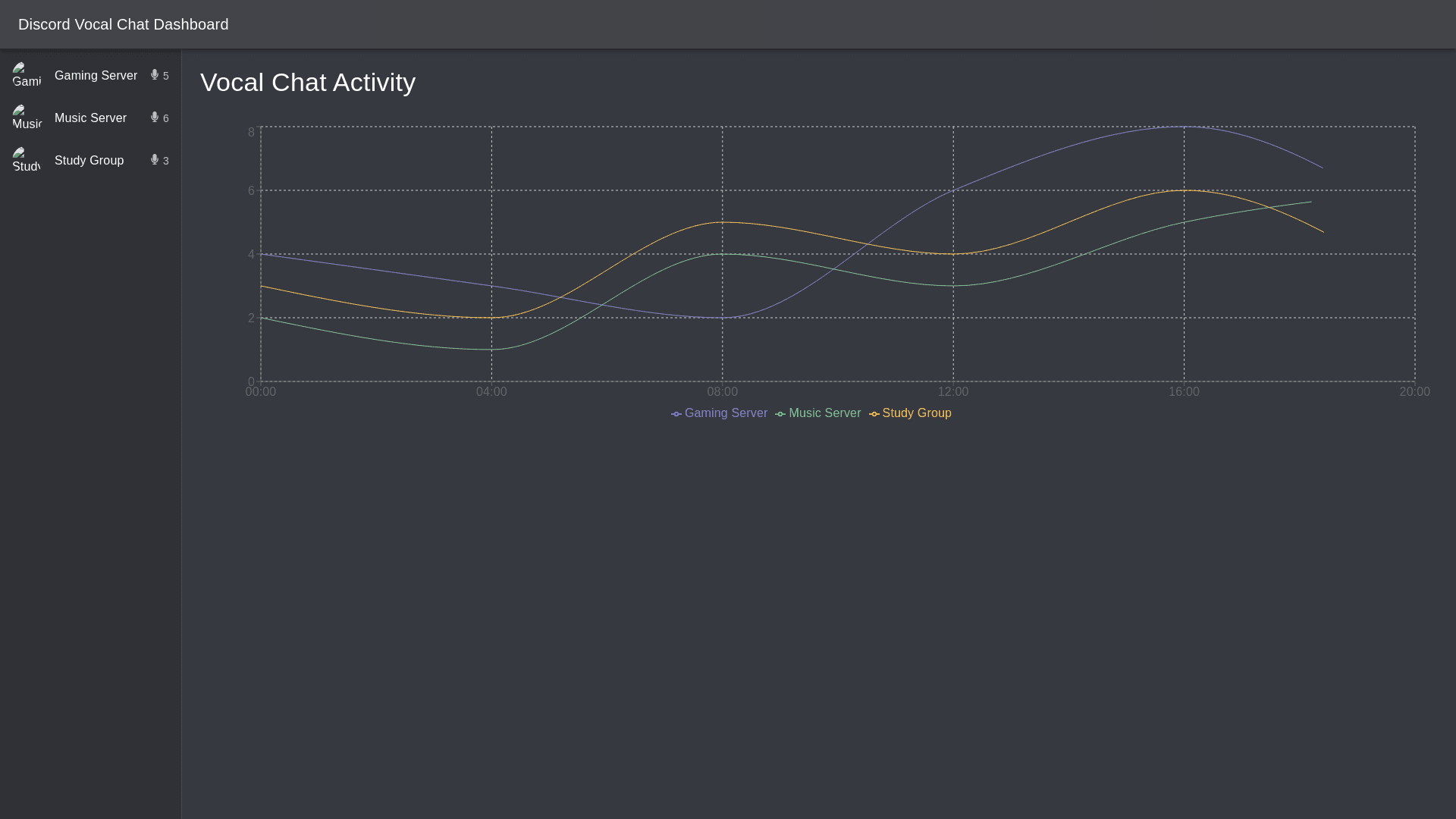Toggle Music Server series in chart legend
The height and width of the screenshot is (819, 1456).
point(824,413)
